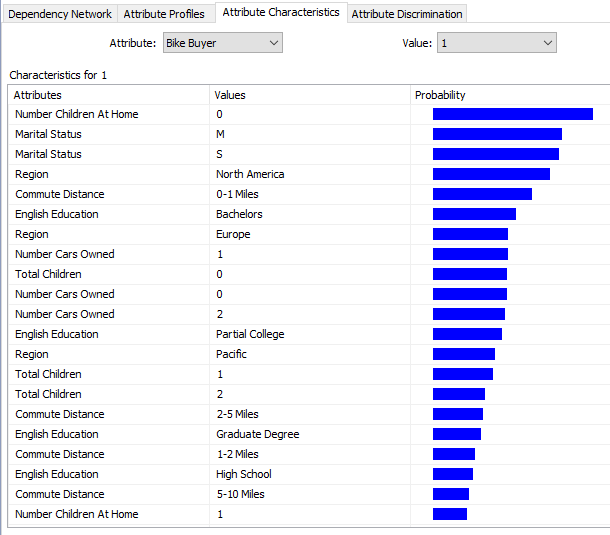Switch to the Dependency Network tab
610x535 pixels.
[60, 14]
